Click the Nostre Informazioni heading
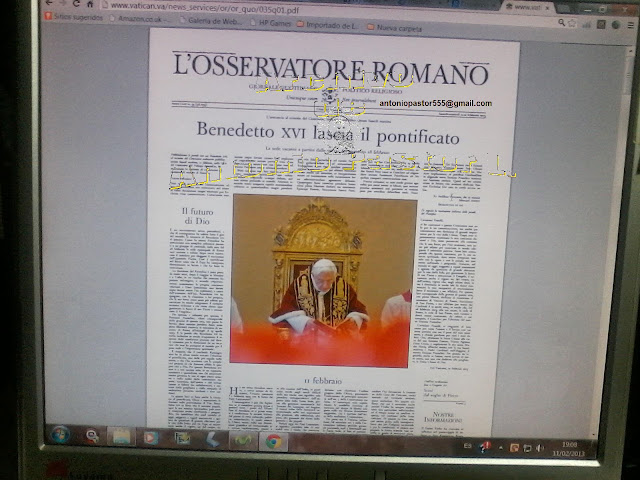640x480 pixels. [443, 417]
